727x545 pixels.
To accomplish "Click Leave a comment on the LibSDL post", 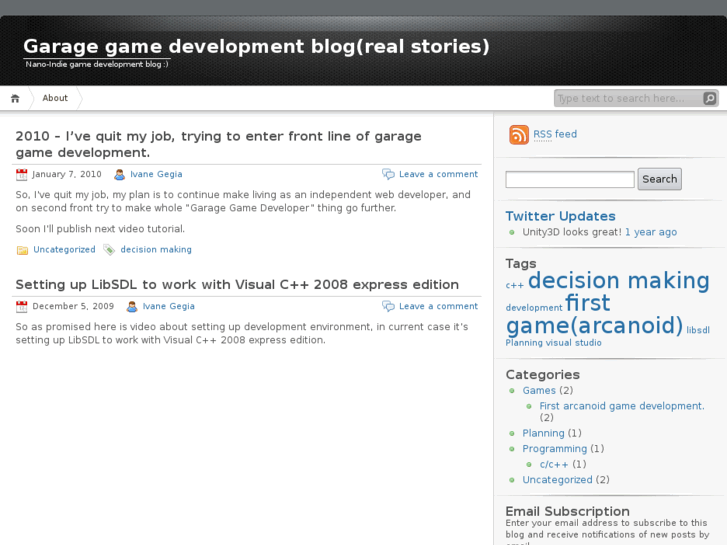I will [x=438, y=307].
